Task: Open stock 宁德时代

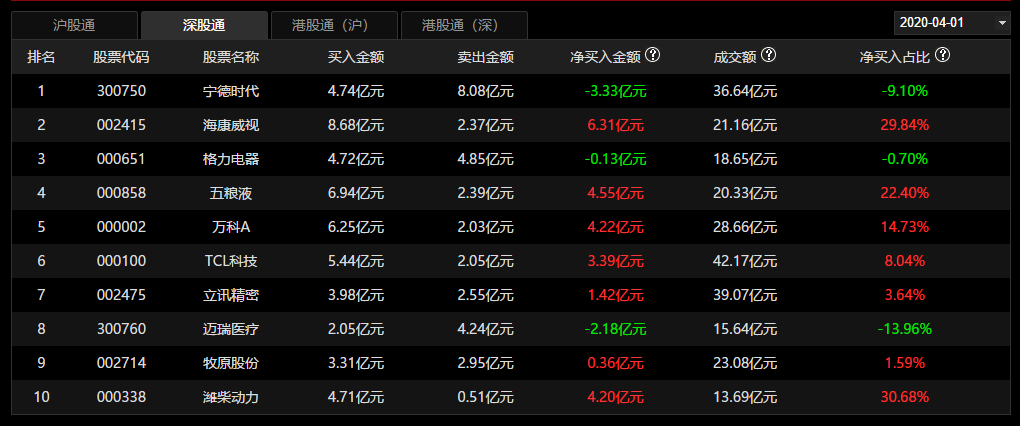Action: click(x=231, y=91)
